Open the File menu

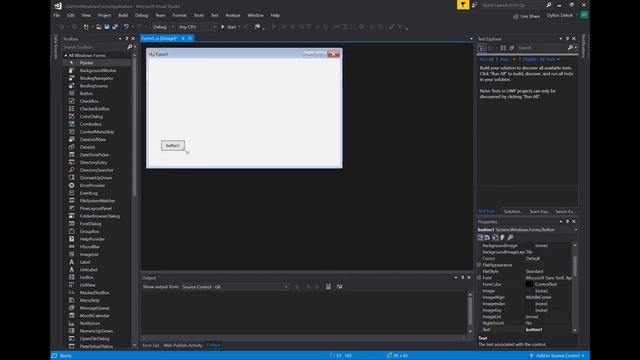tap(57, 16)
